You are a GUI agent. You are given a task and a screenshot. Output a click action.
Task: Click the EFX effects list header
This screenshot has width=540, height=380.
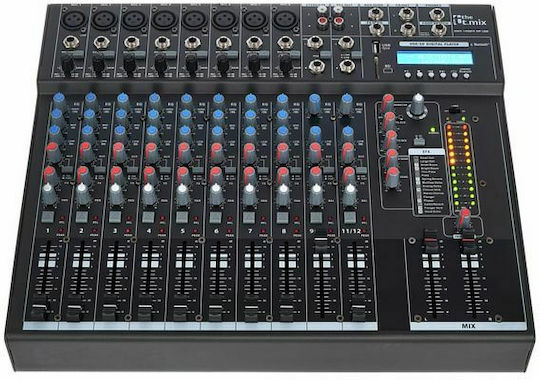(x=426, y=152)
